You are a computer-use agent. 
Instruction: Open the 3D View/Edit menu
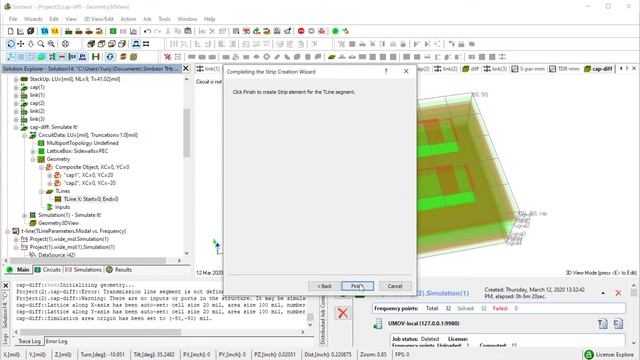98,19
